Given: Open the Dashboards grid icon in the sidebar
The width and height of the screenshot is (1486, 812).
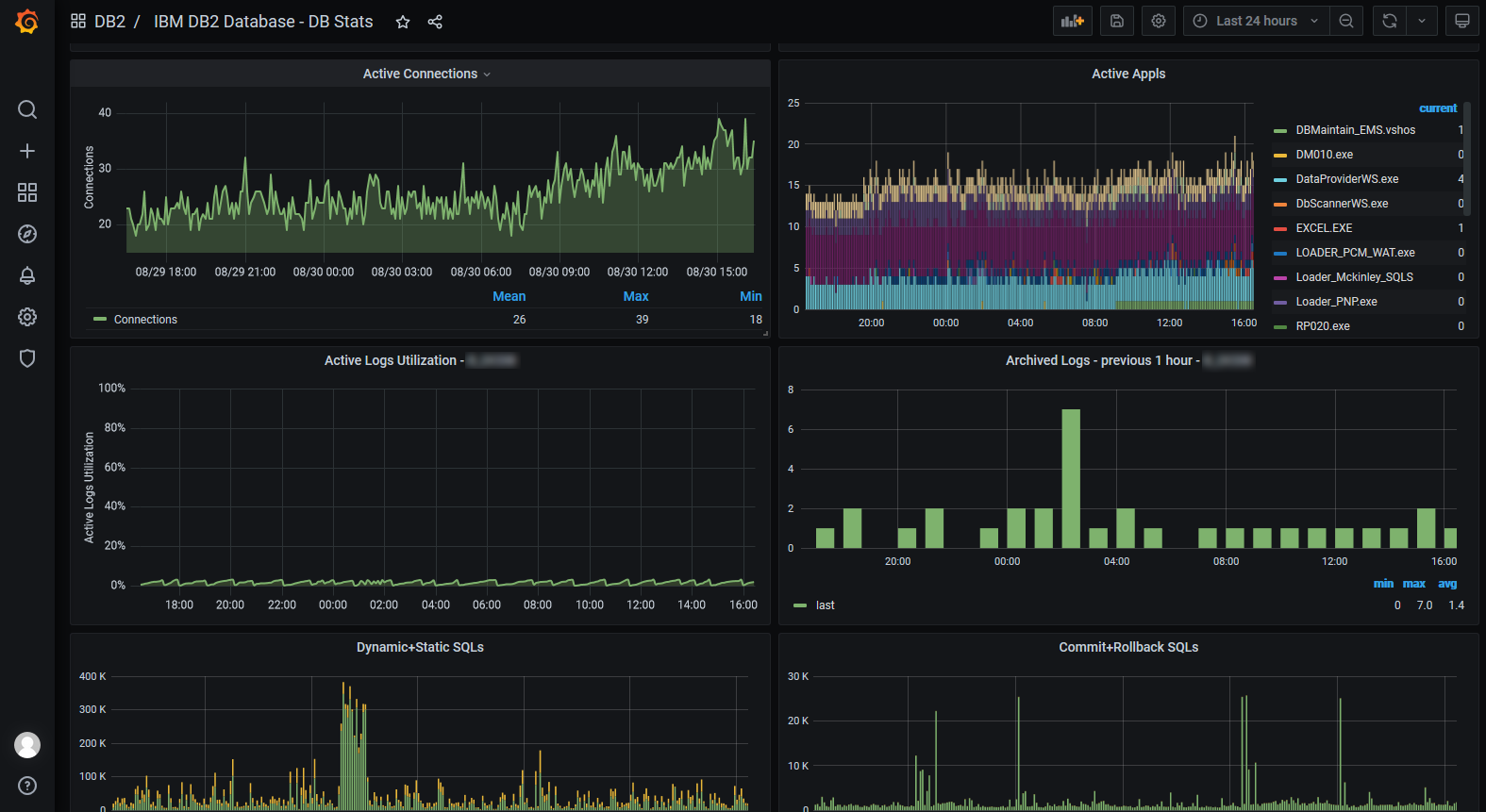Looking at the screenshot, I should point(27,192).
